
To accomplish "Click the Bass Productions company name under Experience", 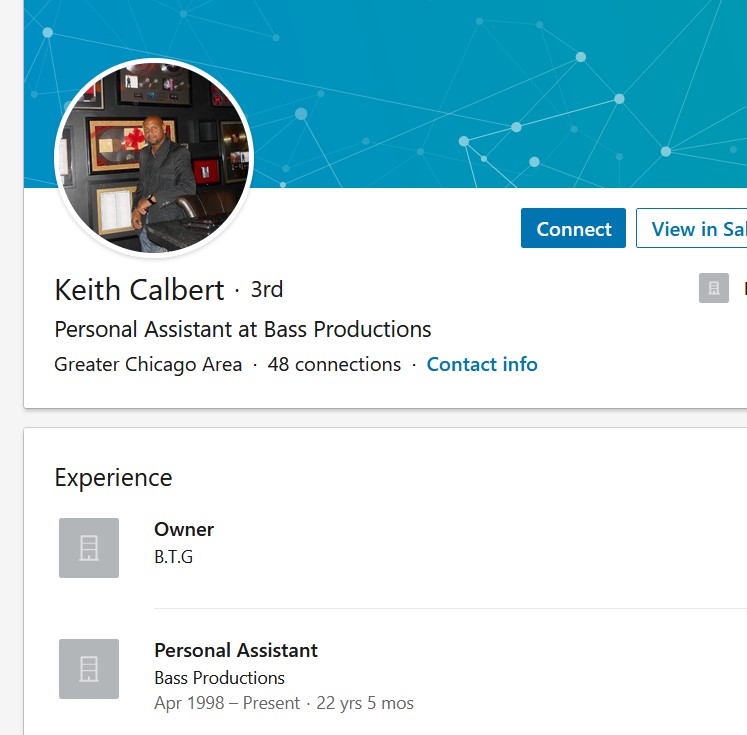I will pyautogui.click(x=219, y=678).
